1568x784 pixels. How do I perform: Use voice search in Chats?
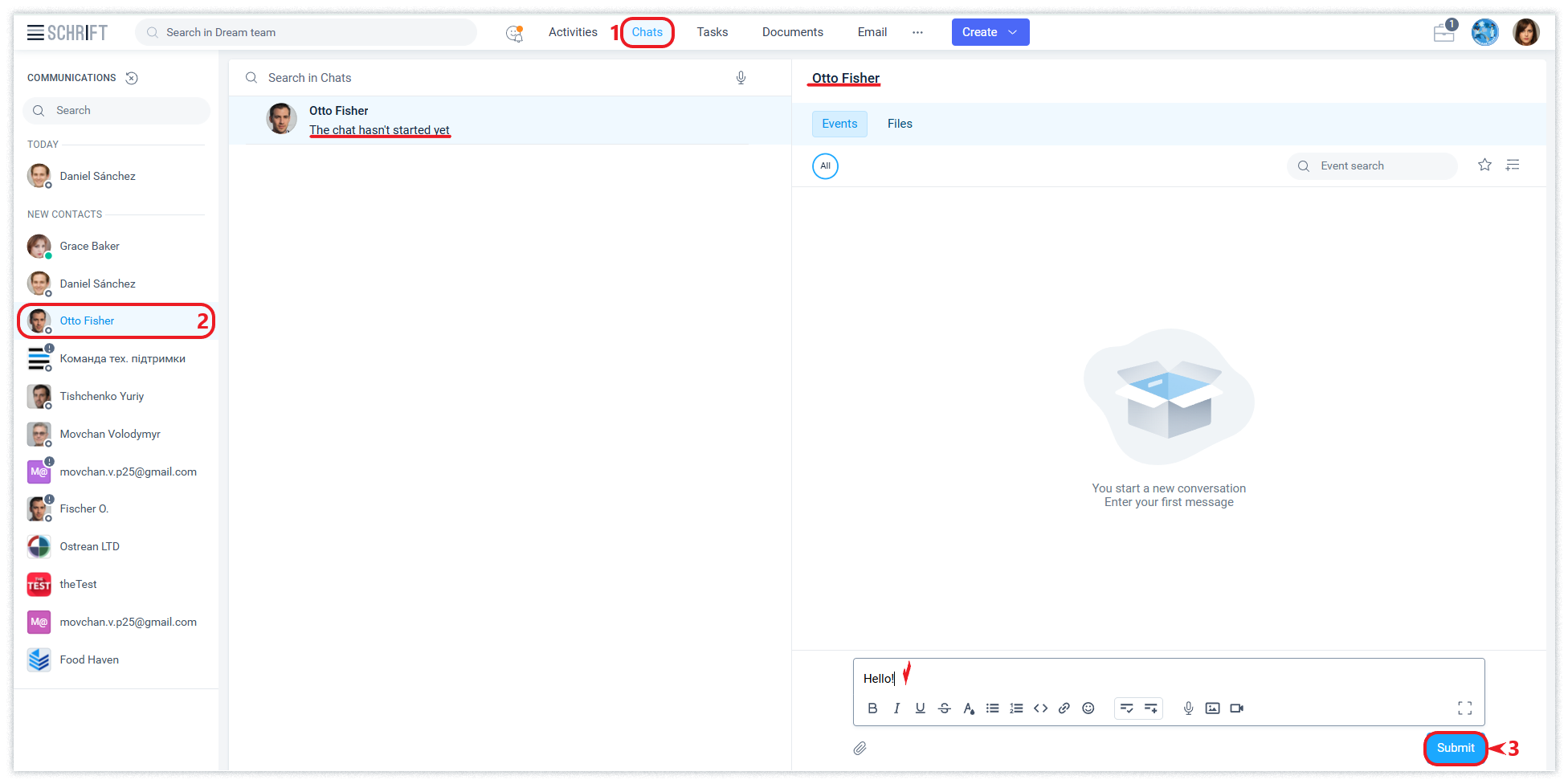point(741,78)
